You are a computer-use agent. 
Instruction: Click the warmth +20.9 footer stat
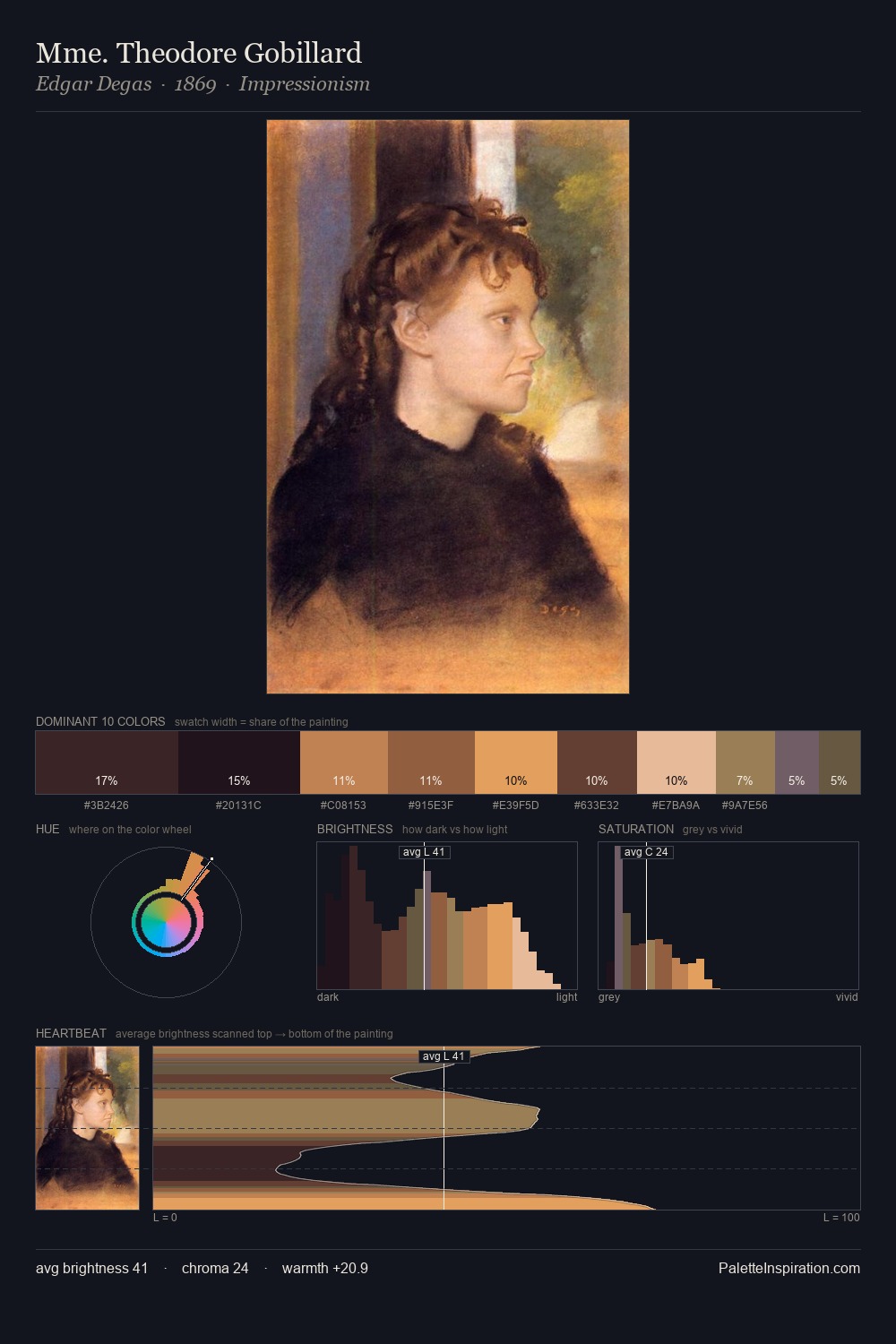[325, 1269]
